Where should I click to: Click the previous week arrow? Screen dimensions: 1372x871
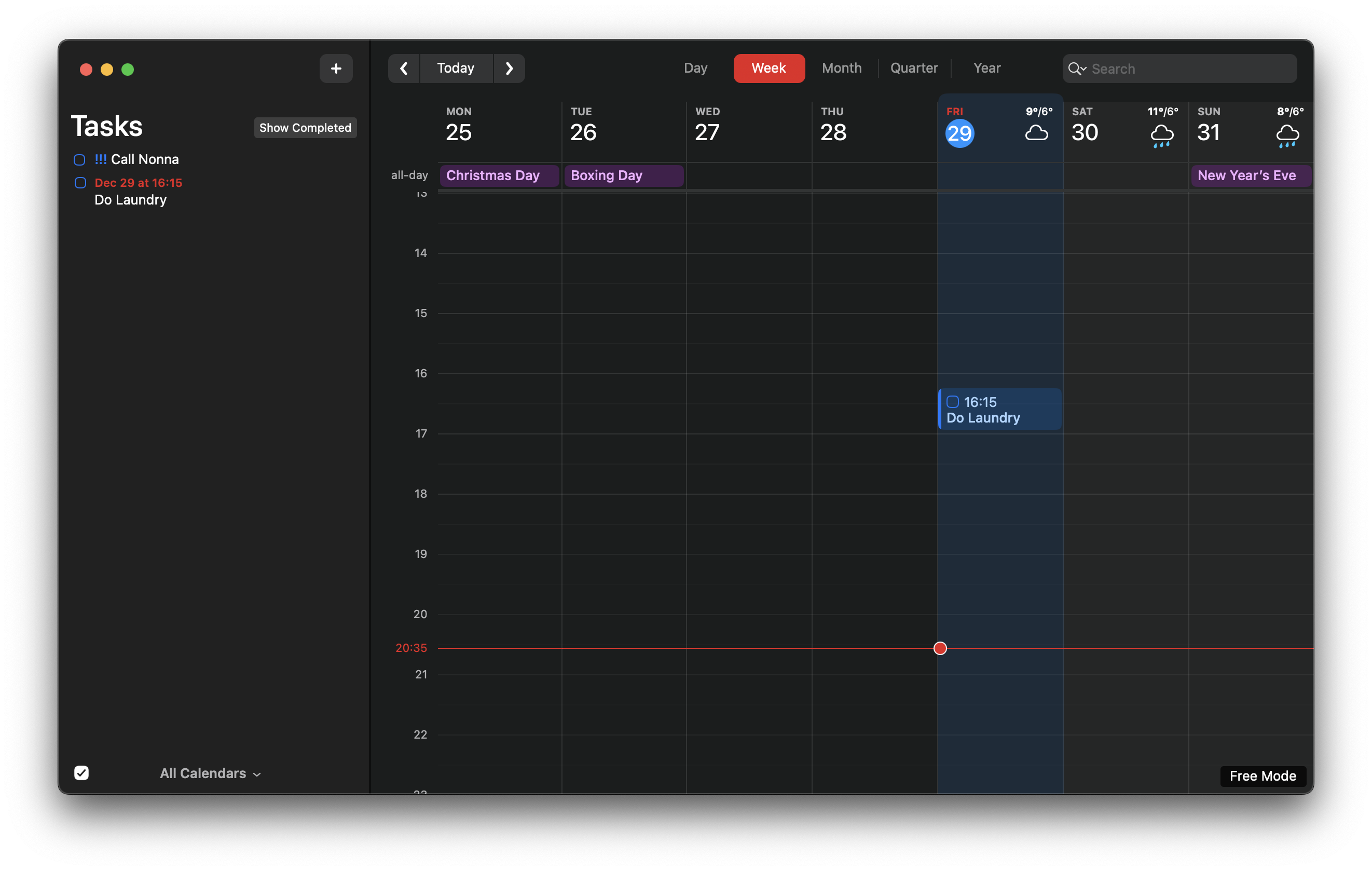[404, 68]
